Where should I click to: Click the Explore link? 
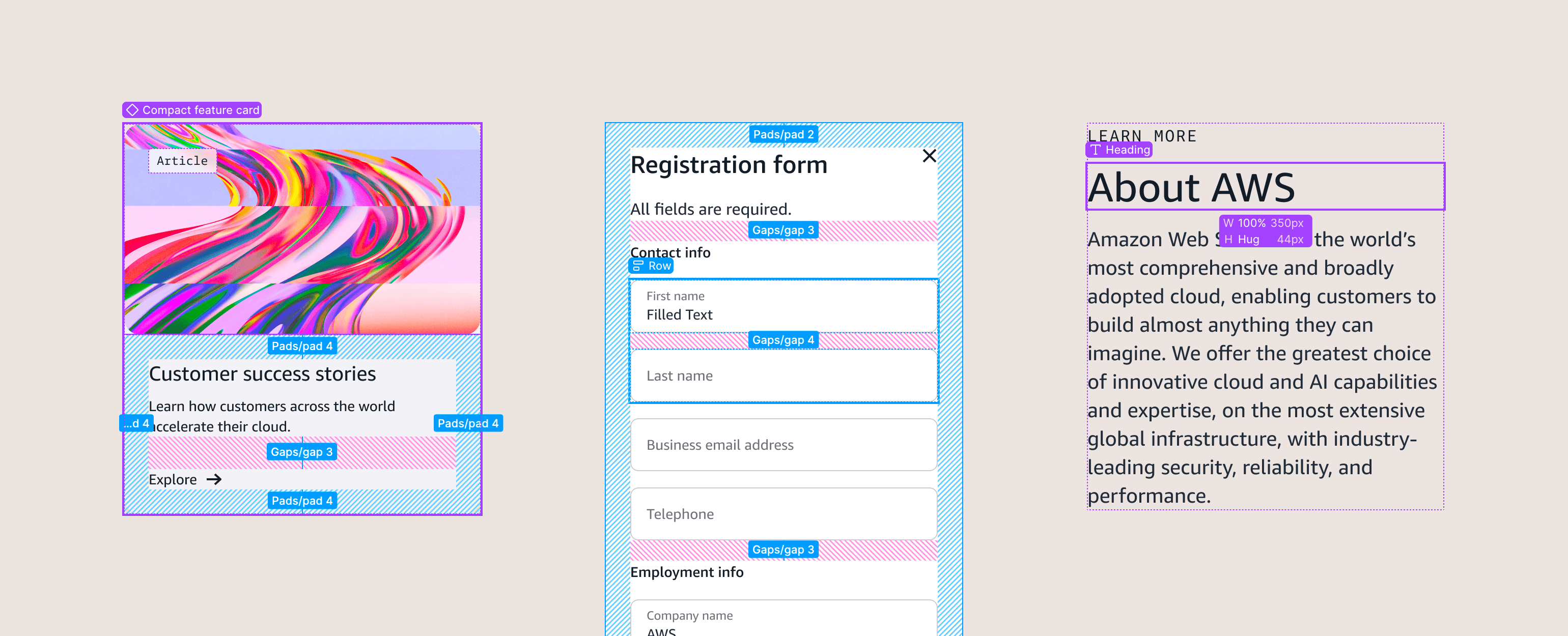(x=171, y=479)
